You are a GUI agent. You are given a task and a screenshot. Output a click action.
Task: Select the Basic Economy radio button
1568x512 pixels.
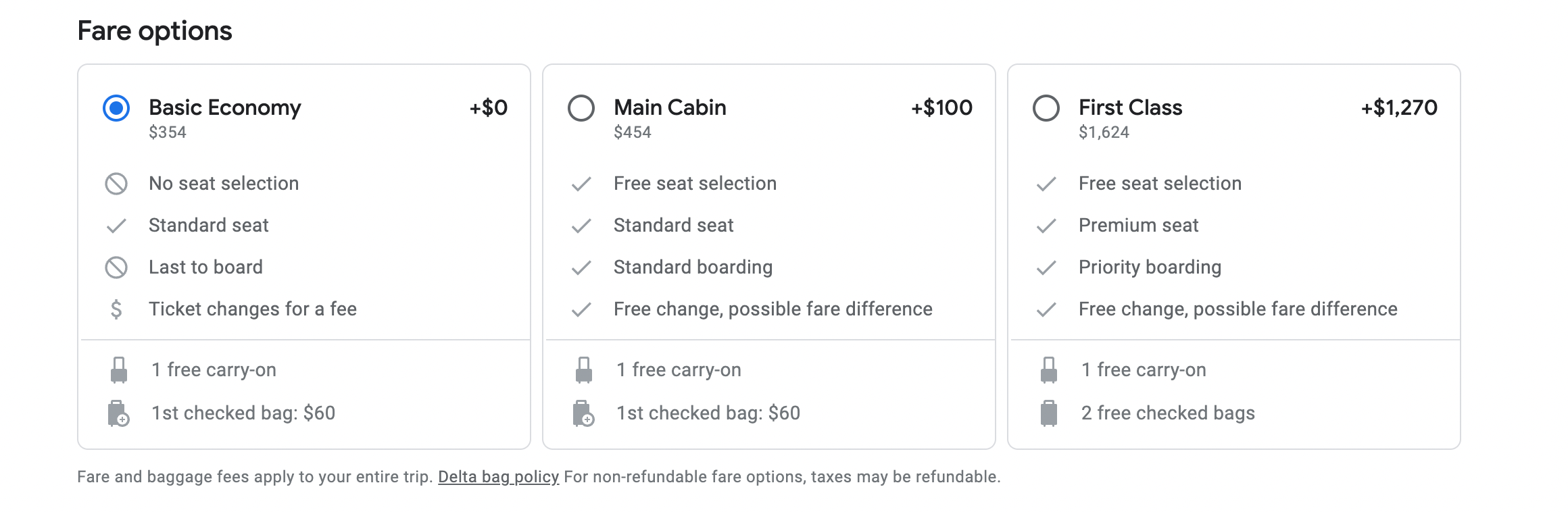(116, 108)
